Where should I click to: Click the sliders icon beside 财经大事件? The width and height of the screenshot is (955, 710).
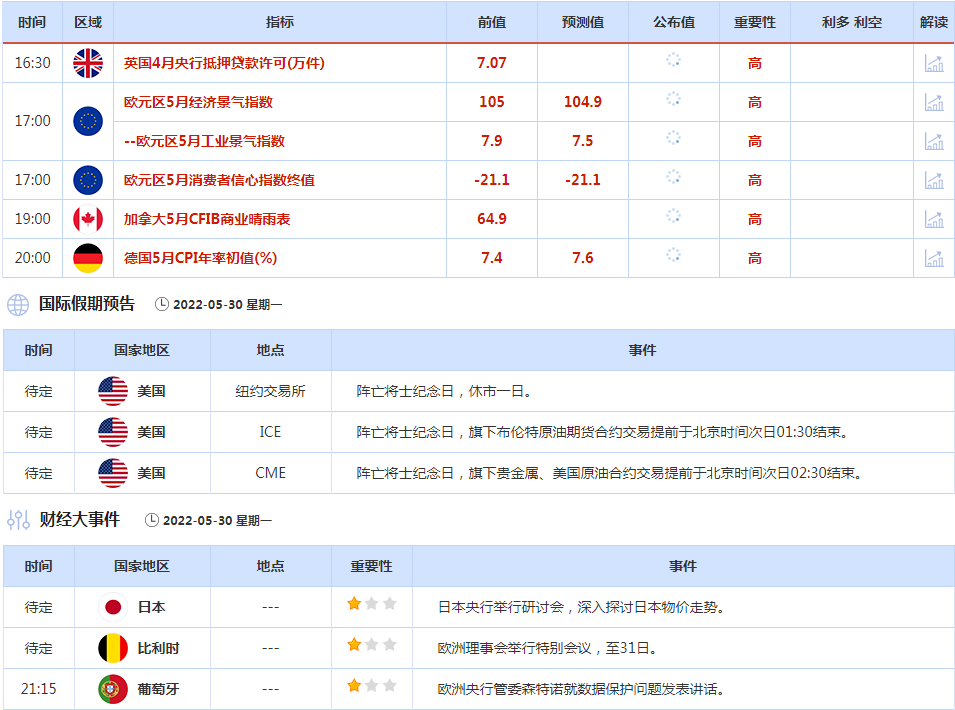click(18, 520)
